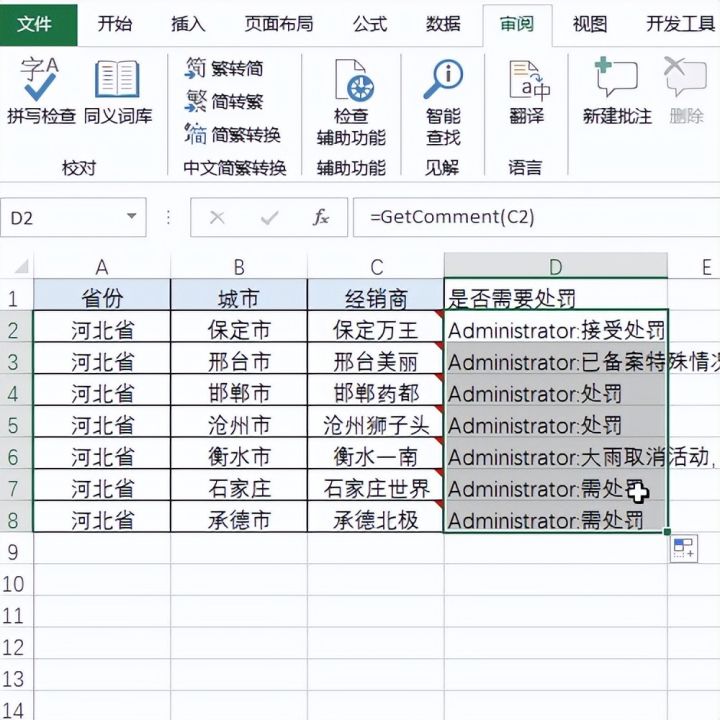Click the cancel X in formula bar

click(217, 218)
